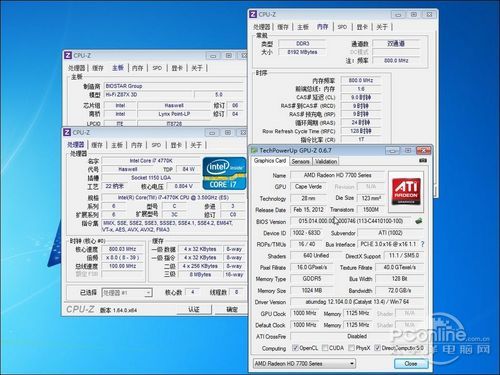Close the GPU-Z window
Image resolution: width=500 pixels, height=375 pixels.
[423, 151]
